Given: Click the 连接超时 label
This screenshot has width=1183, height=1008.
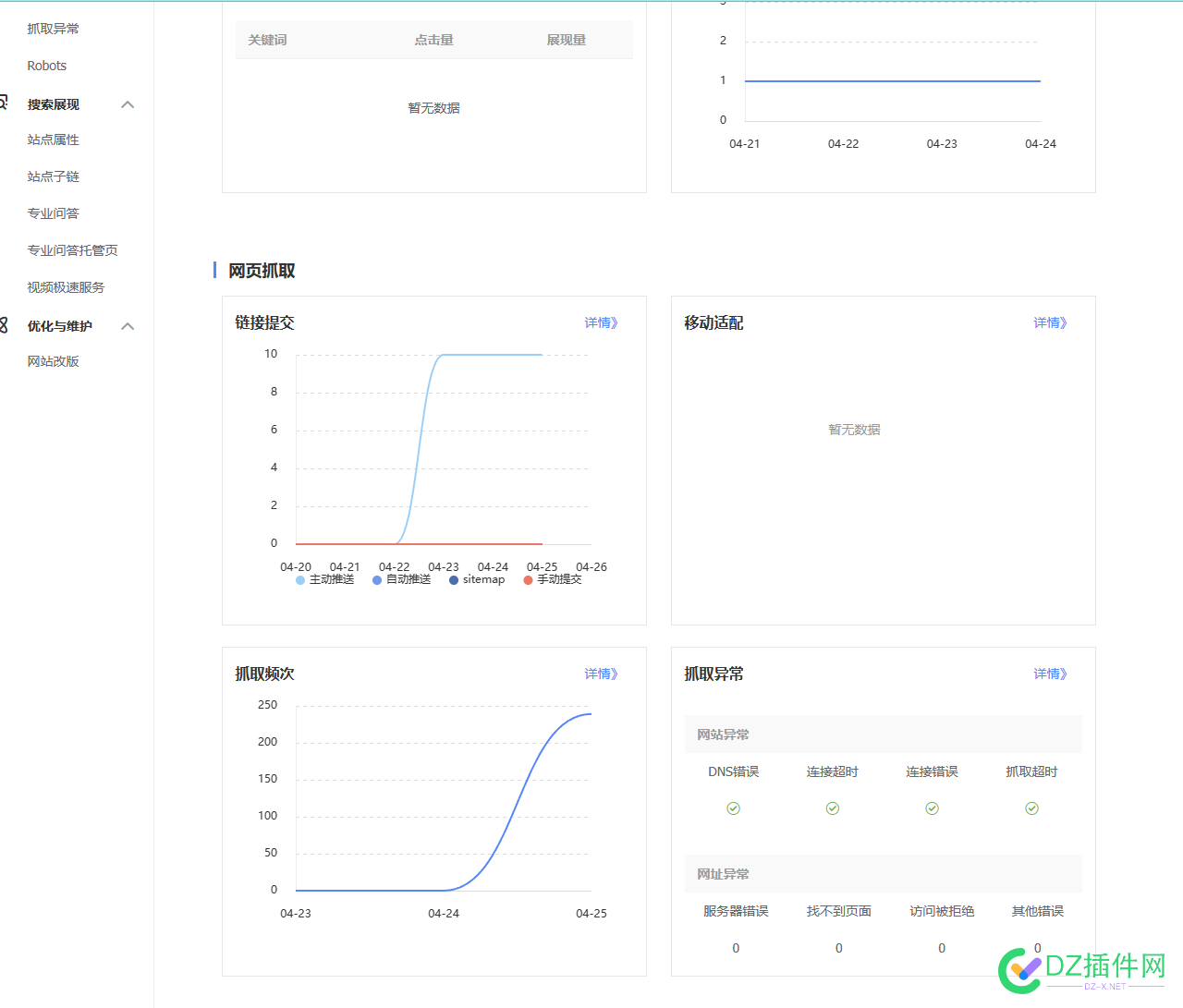Looking at the screenshot, I should click(833, 771).
